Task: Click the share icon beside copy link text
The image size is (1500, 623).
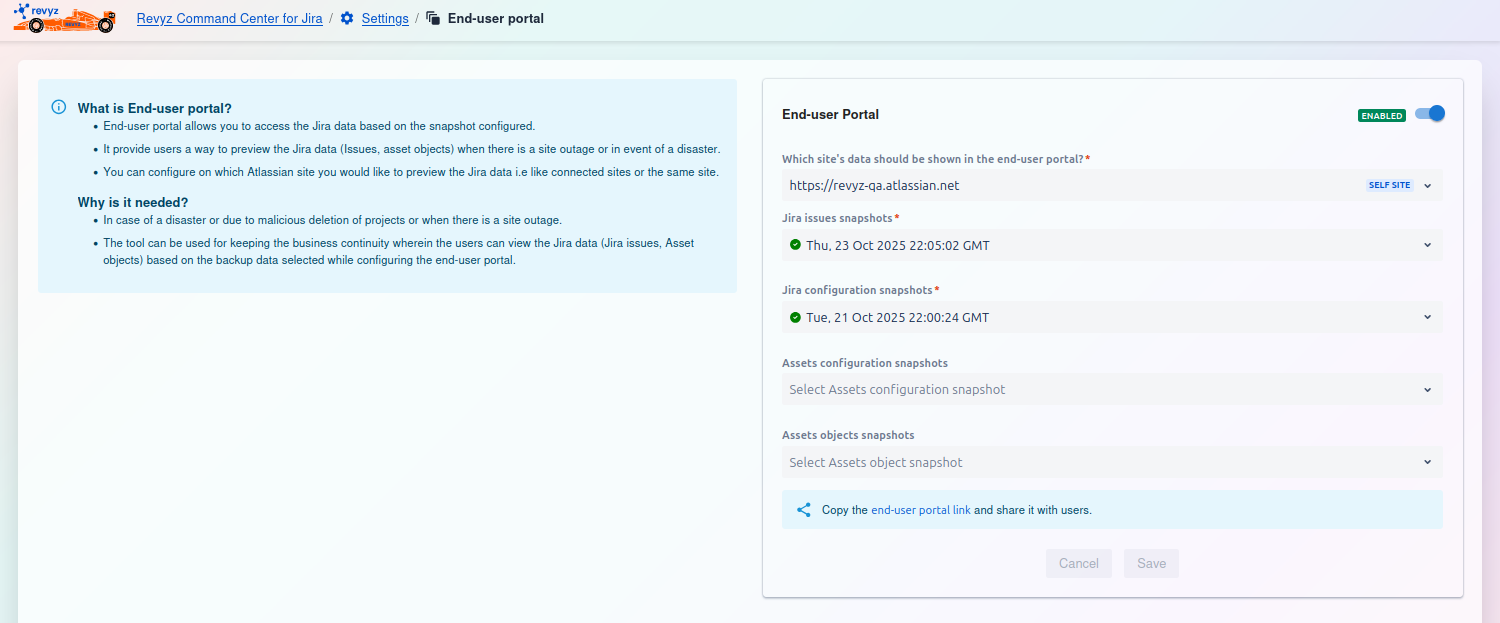Action: tap(804, 510)
